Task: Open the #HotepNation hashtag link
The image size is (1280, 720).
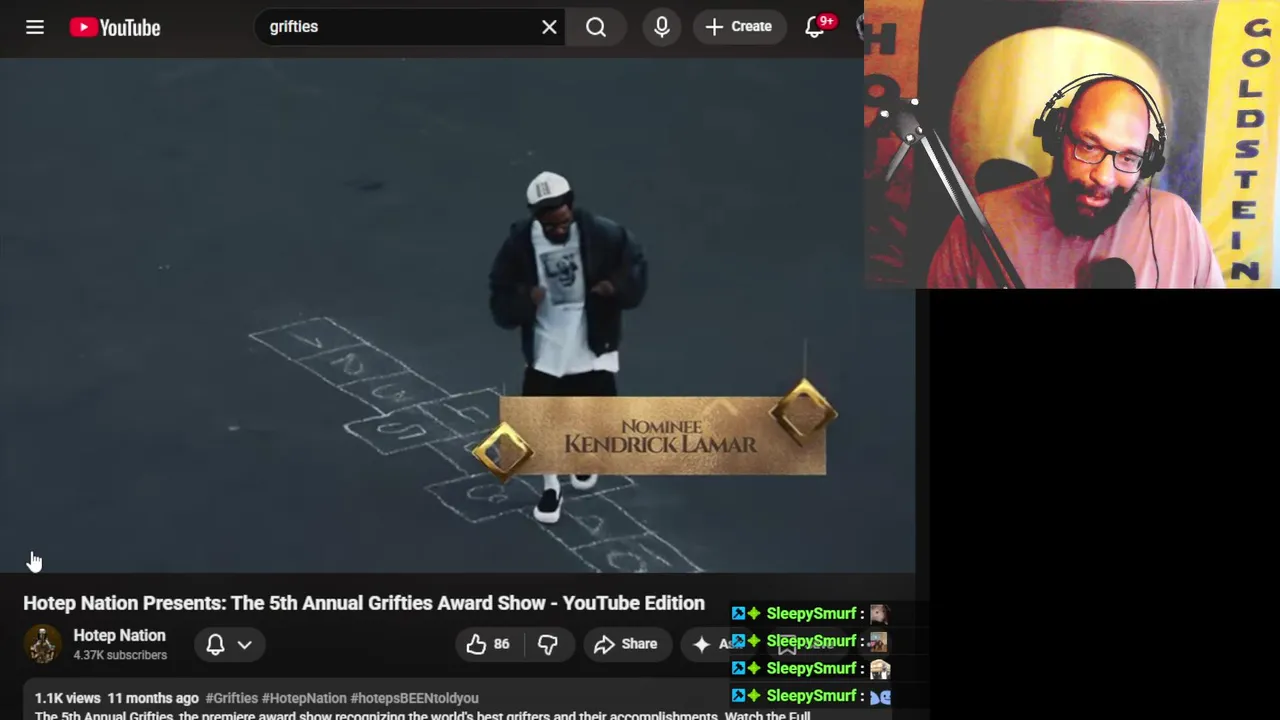Action: click(304, 698)
